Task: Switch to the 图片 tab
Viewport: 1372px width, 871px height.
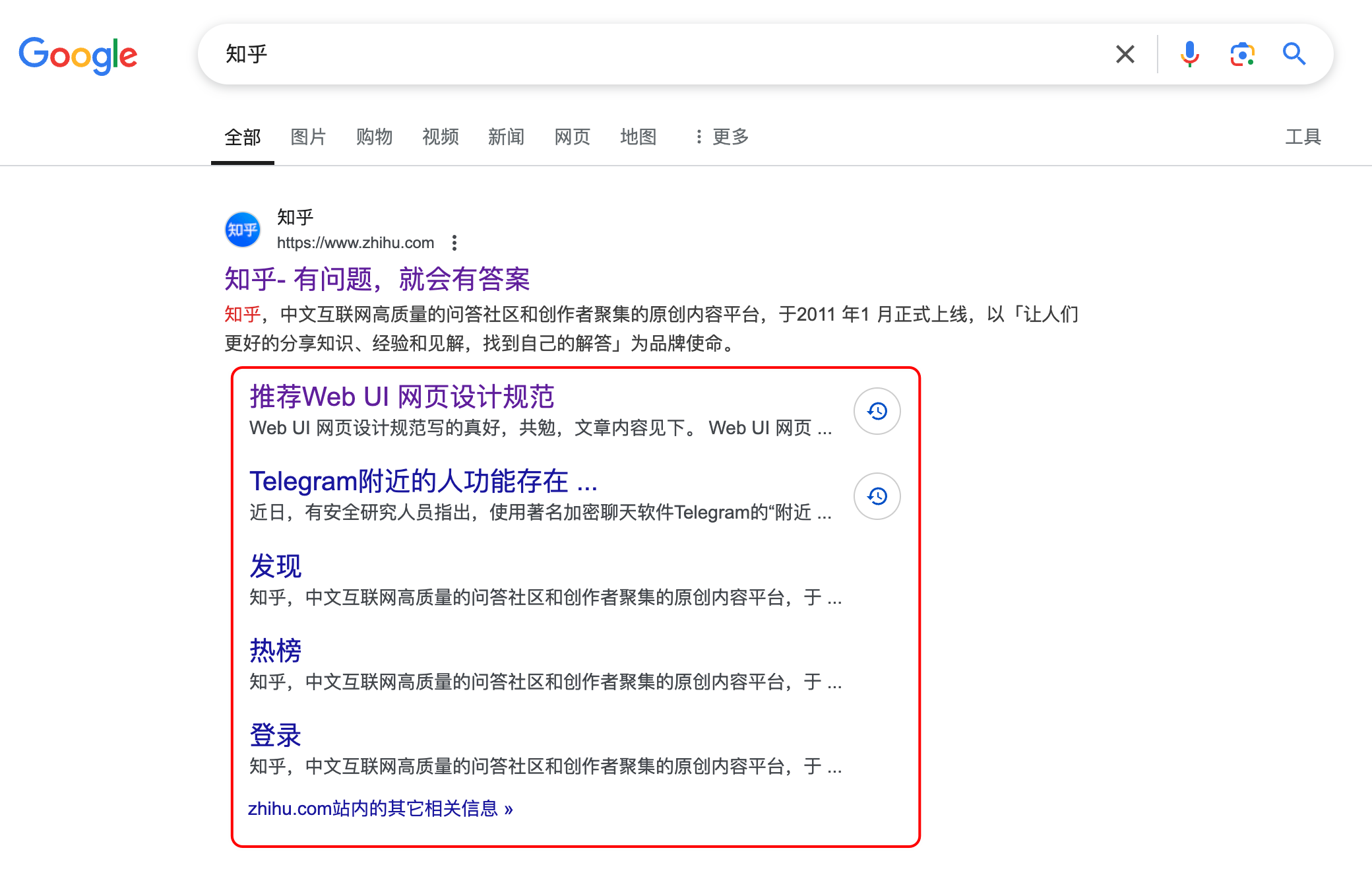Action: coord(309,137)
